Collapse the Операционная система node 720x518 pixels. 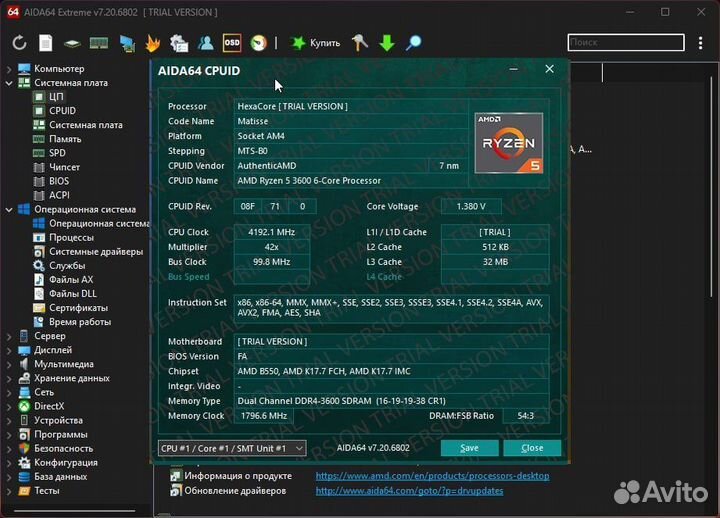(x=9, y=209)
